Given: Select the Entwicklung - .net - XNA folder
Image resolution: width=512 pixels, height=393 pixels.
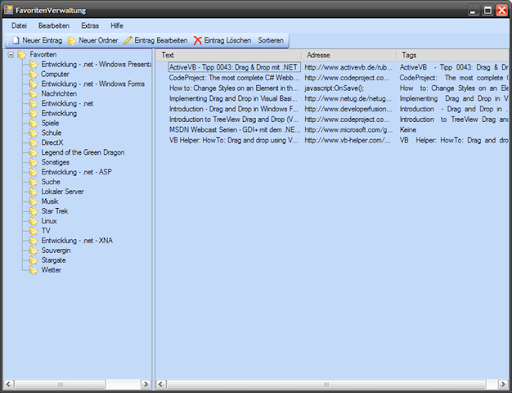Looking at the screenshot, I should 77,241.
